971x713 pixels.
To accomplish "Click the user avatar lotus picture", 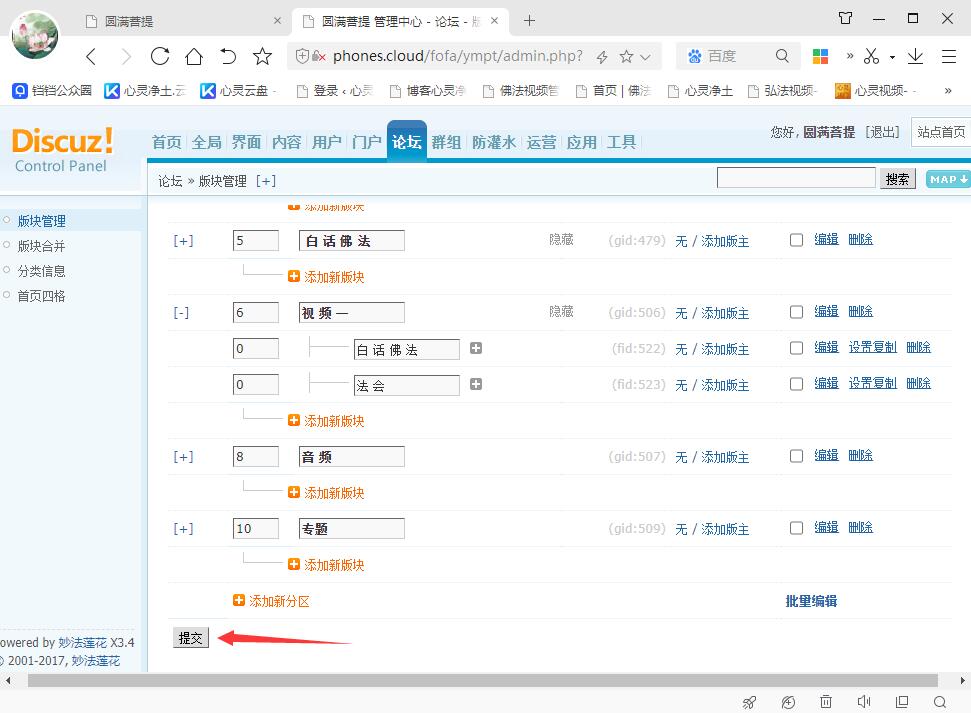I will [x=35, y=35].
